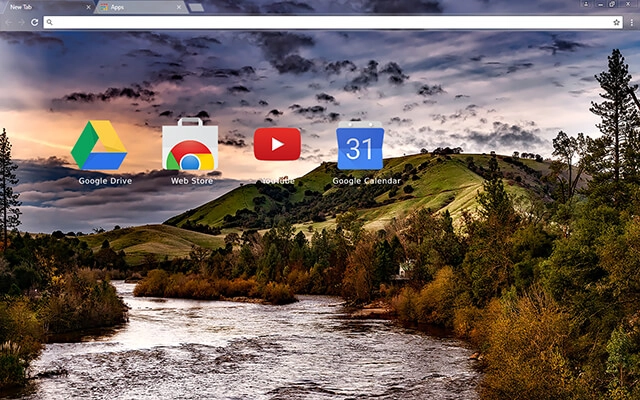640x400 pixels.
Task: Close the New Tab tab
Action: pos(88,7)
